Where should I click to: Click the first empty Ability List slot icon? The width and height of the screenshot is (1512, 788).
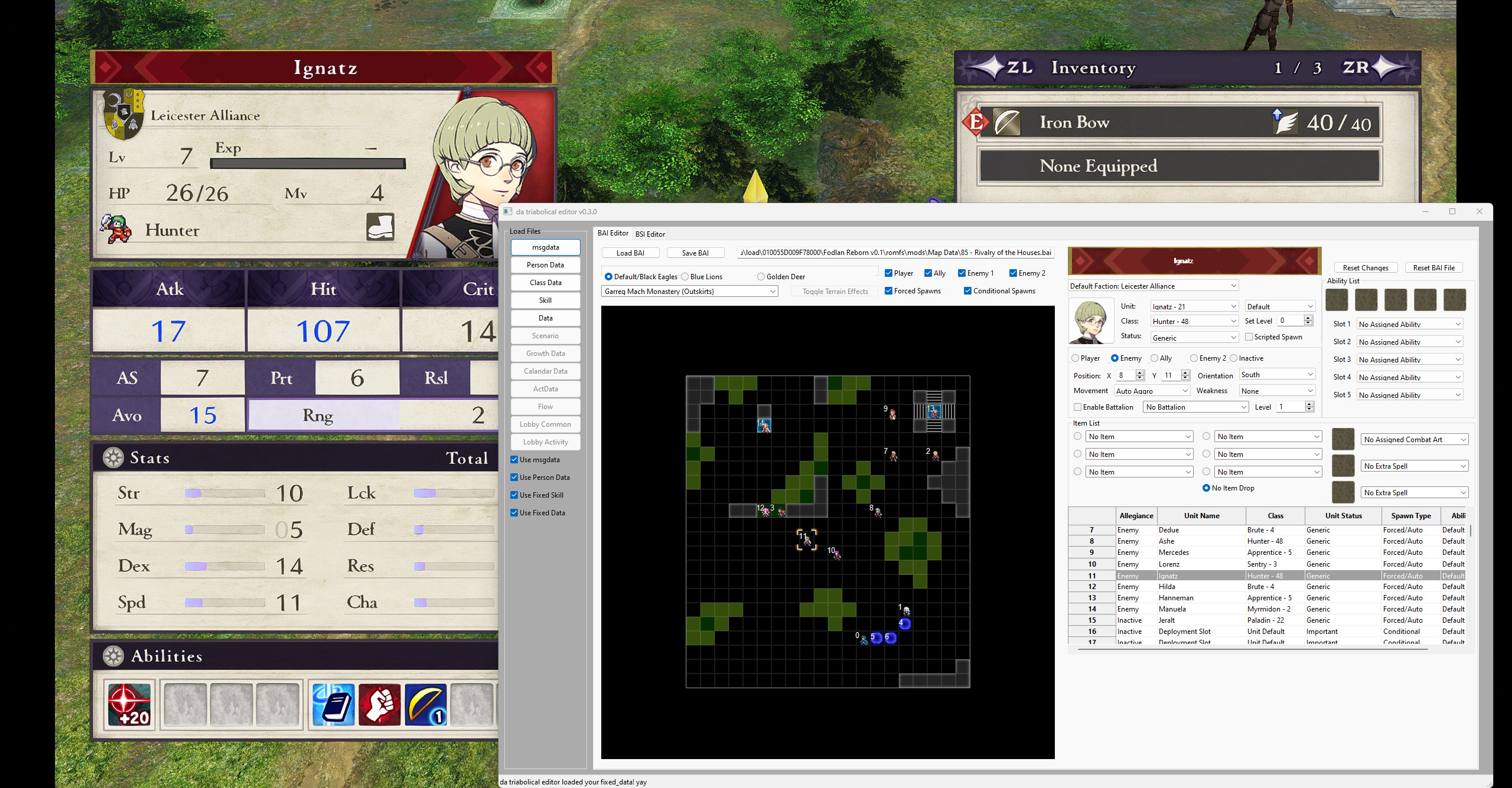(1337, 300)
